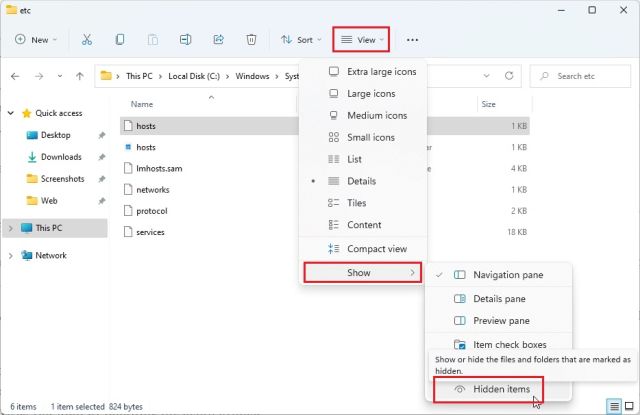
Task: Switch to large thumbnails view in status bar
Action: pos(629,406)
